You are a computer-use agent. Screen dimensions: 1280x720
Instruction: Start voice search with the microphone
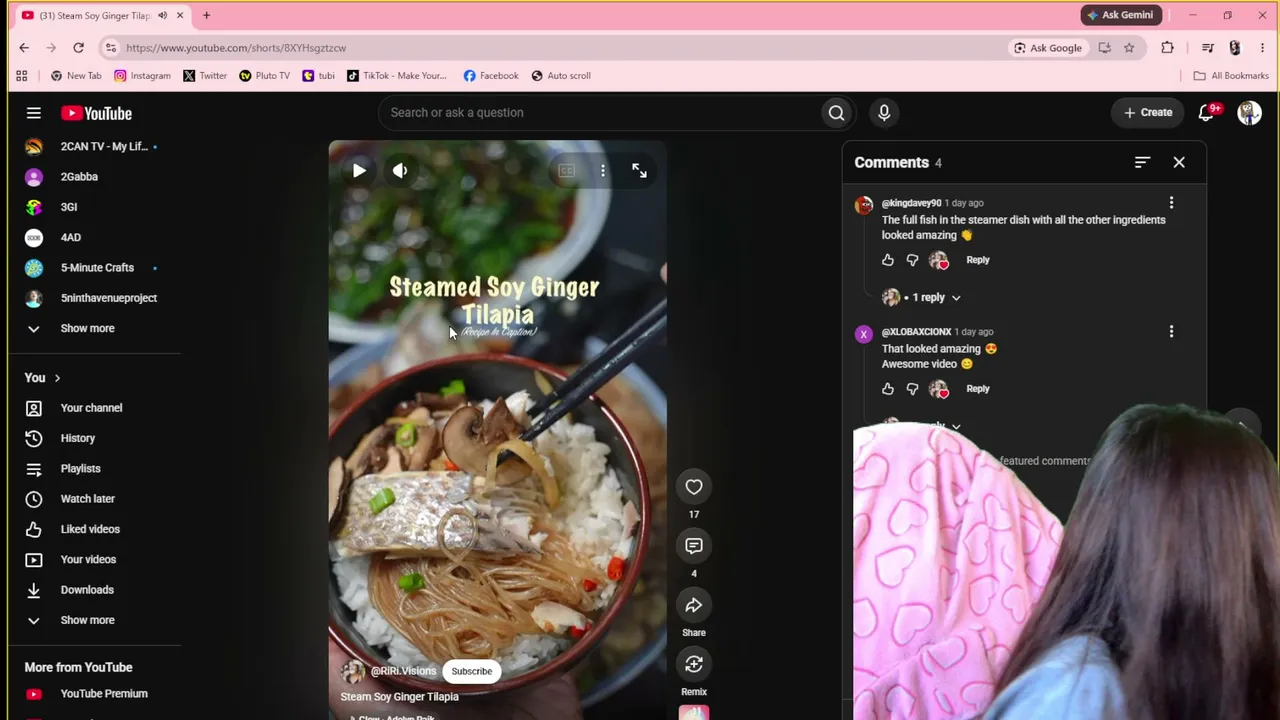(x=884, y=113)
